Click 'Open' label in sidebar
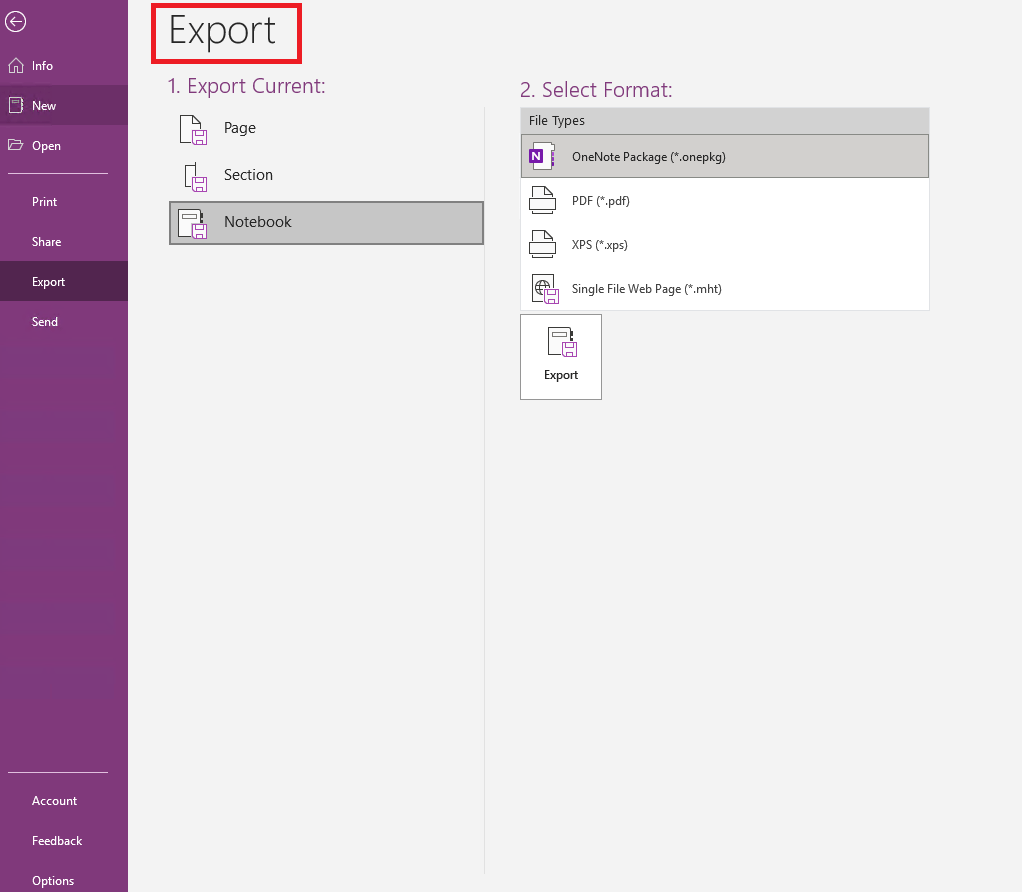 pyautogui.click(x=46, y=146)
